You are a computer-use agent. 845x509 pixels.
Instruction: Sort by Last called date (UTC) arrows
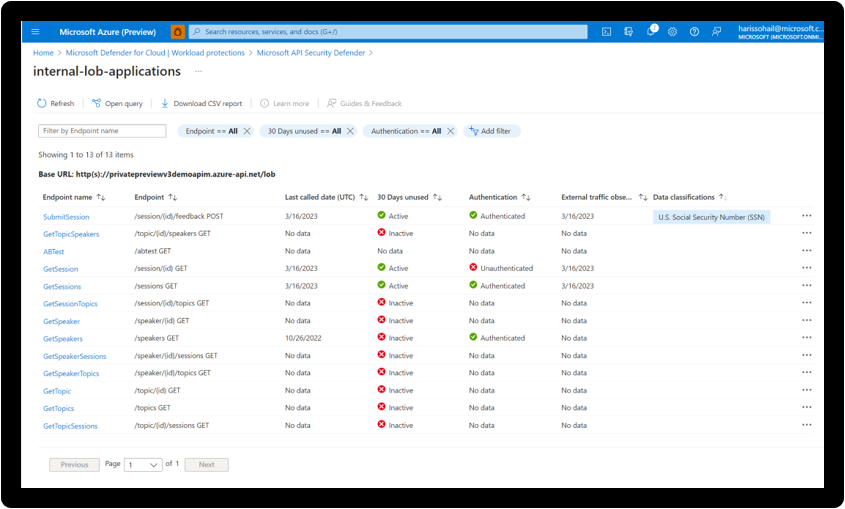coord(364,197)
